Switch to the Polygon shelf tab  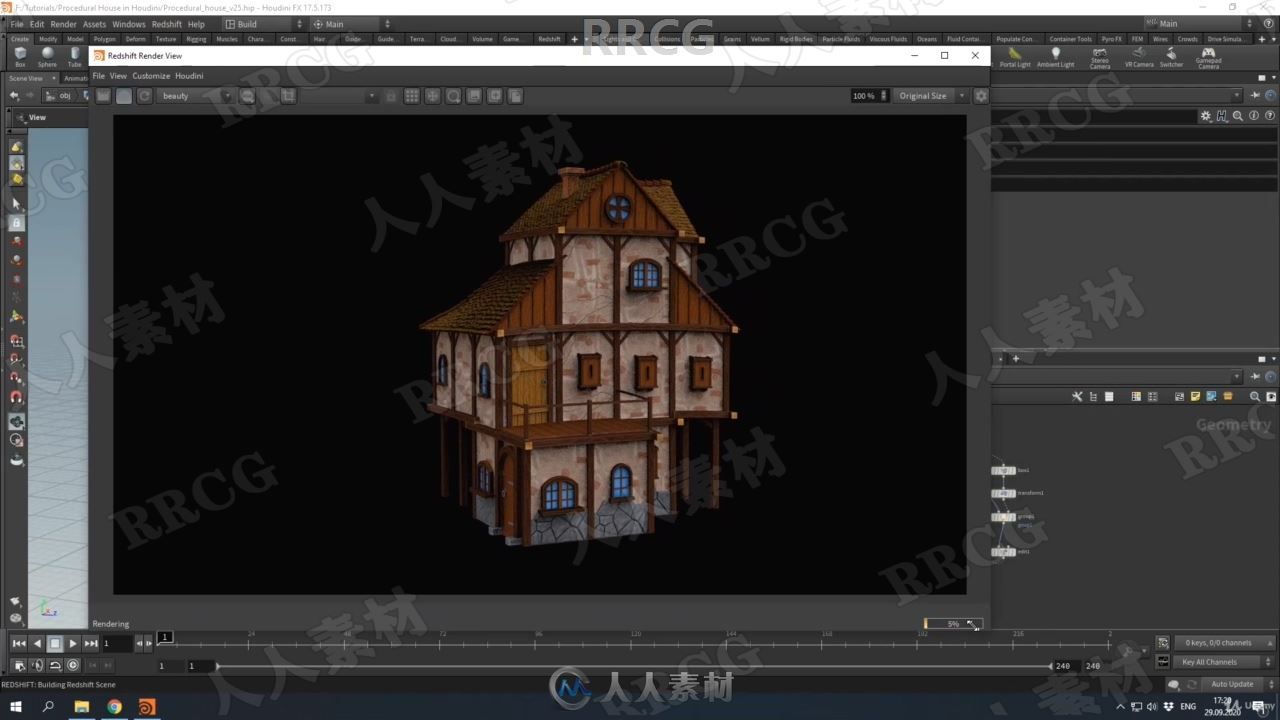pyautogui.click(x=104, y=39)
